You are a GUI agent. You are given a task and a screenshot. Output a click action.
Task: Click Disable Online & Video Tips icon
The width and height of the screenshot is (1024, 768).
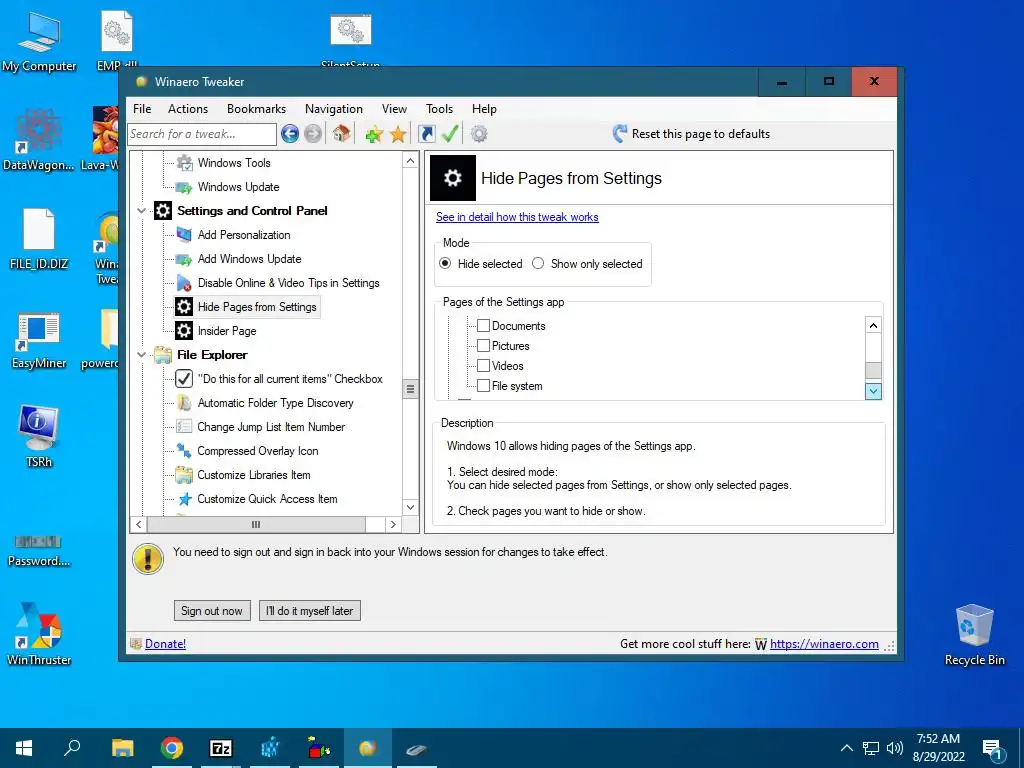[x=185, y=283]
